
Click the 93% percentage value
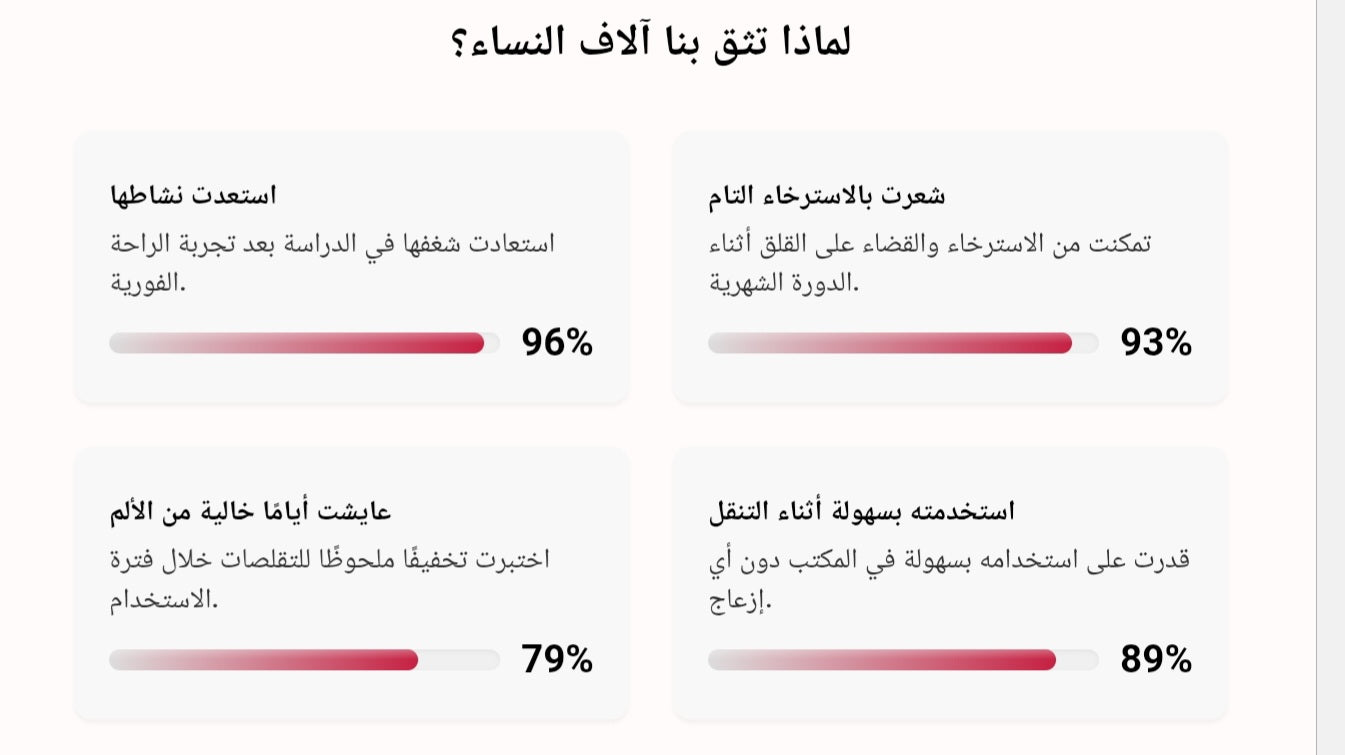click(1156, 343)
